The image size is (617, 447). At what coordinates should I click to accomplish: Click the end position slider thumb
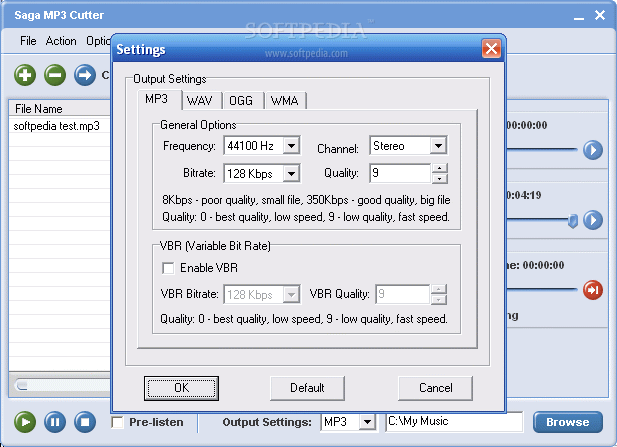[573, 220]
